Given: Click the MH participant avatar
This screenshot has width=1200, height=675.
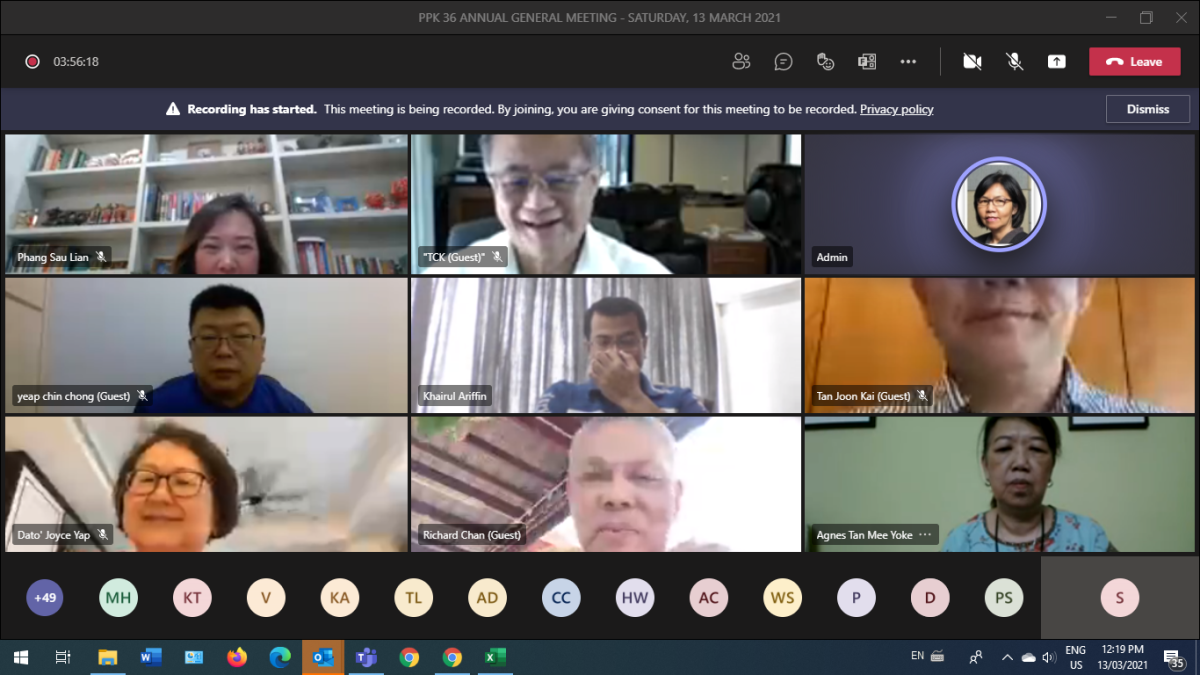Looking at the screenshot, I should (x=119, y=598).
